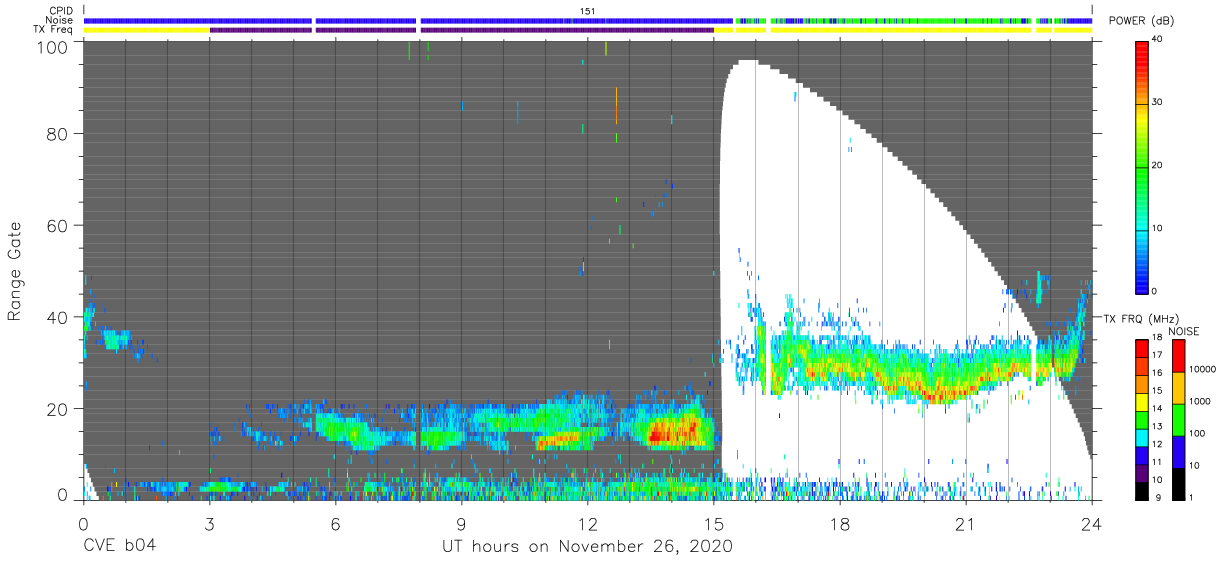Click the 18 hour tick label on the time axis
The image size is (1228, 567).
point(839,522)
